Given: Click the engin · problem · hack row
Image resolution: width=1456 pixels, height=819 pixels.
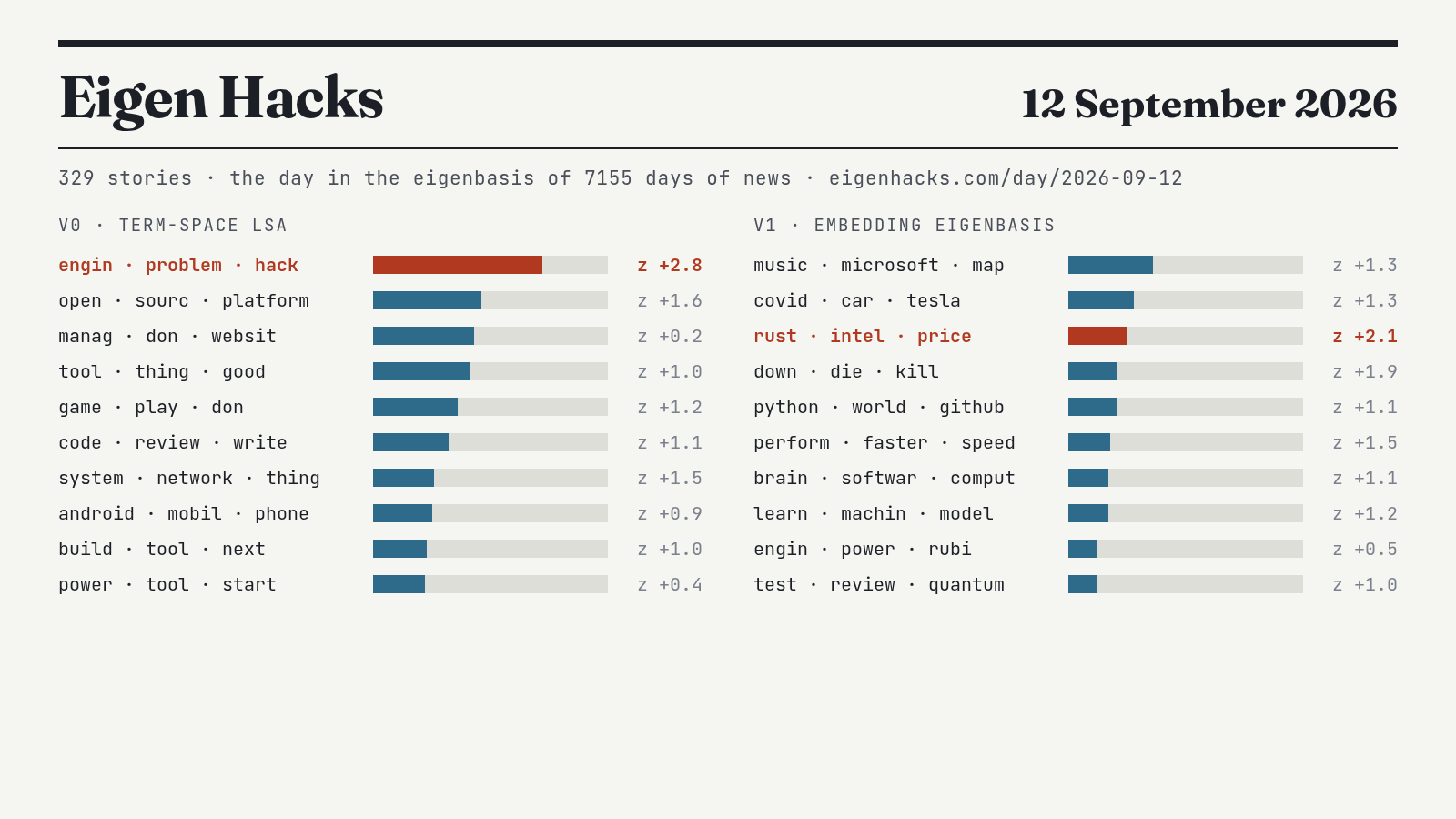Looking at the screenshot, I should (x=380, y=265).
